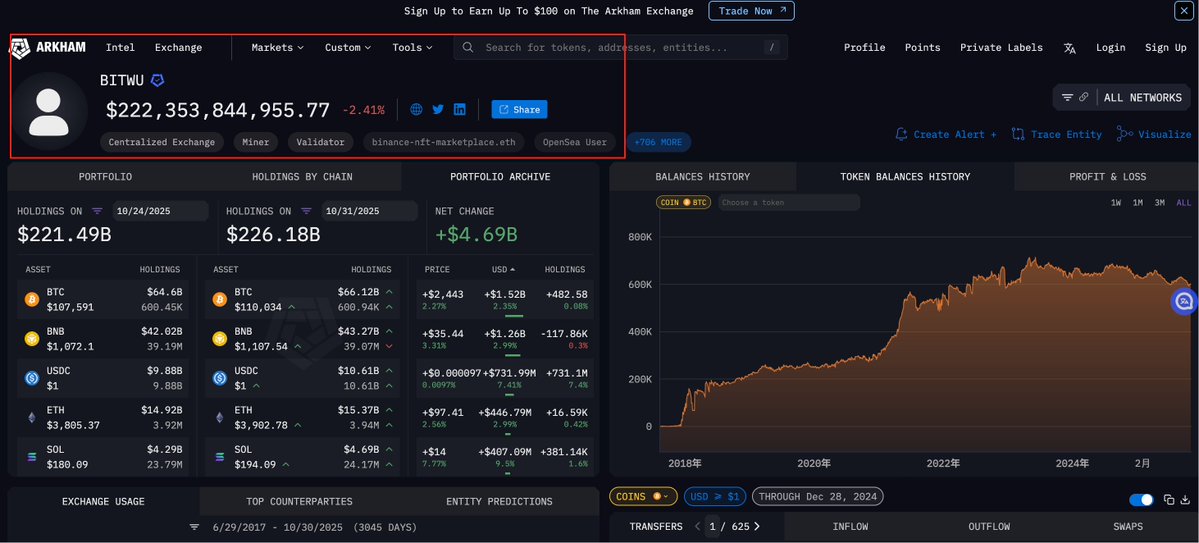Click the verified badge next to BITWU

(157, 80)
